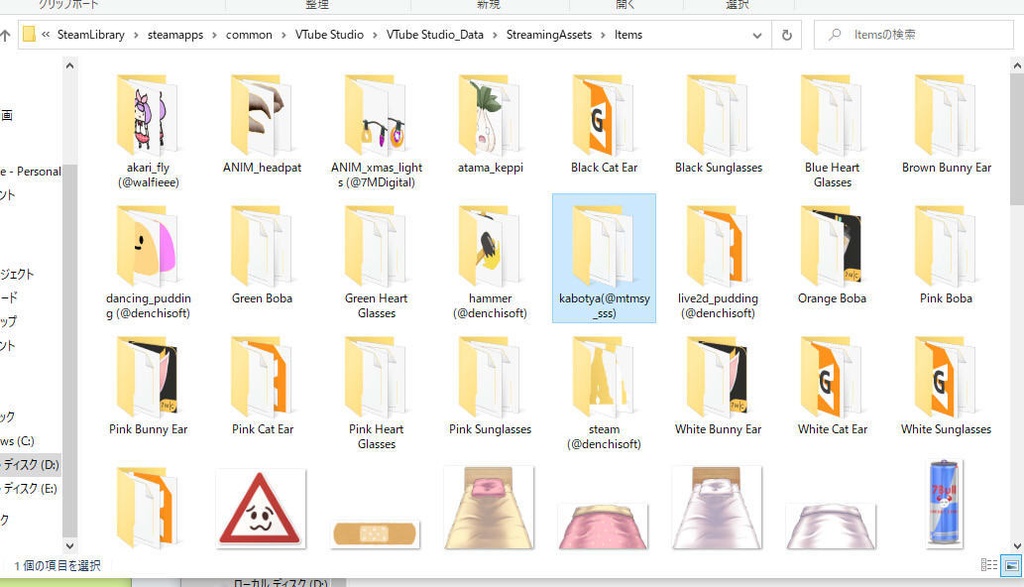Select the Black Sunglasses folder

pyautogui.click(x=718, y=124)
